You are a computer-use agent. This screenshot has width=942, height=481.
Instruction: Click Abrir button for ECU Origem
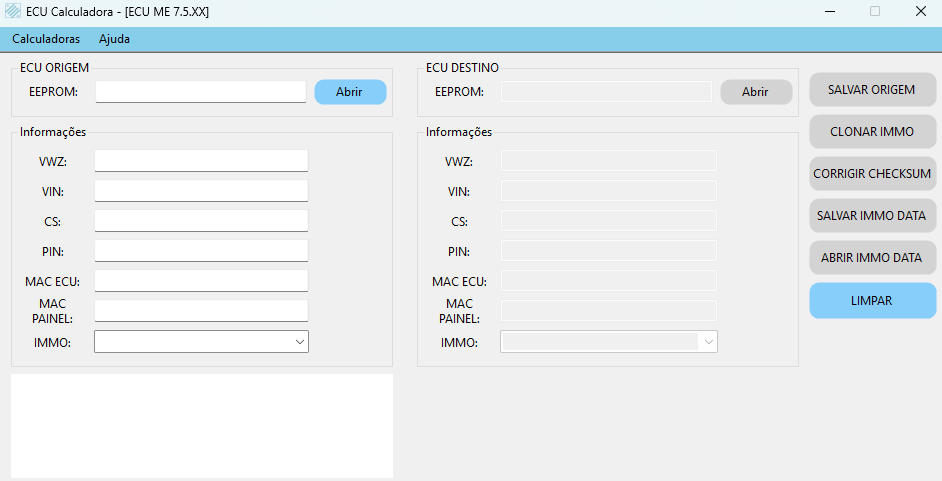pyautogui.click(x=350, y=92)
